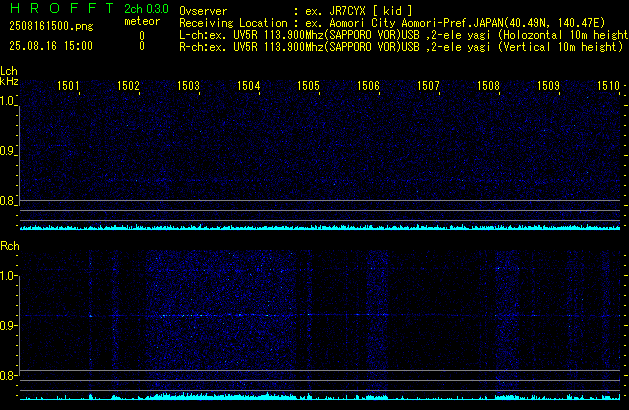Click the date stamp 25.08.16 15:00
The height and width of the screenshot is (410, 629).
(51, 46)
